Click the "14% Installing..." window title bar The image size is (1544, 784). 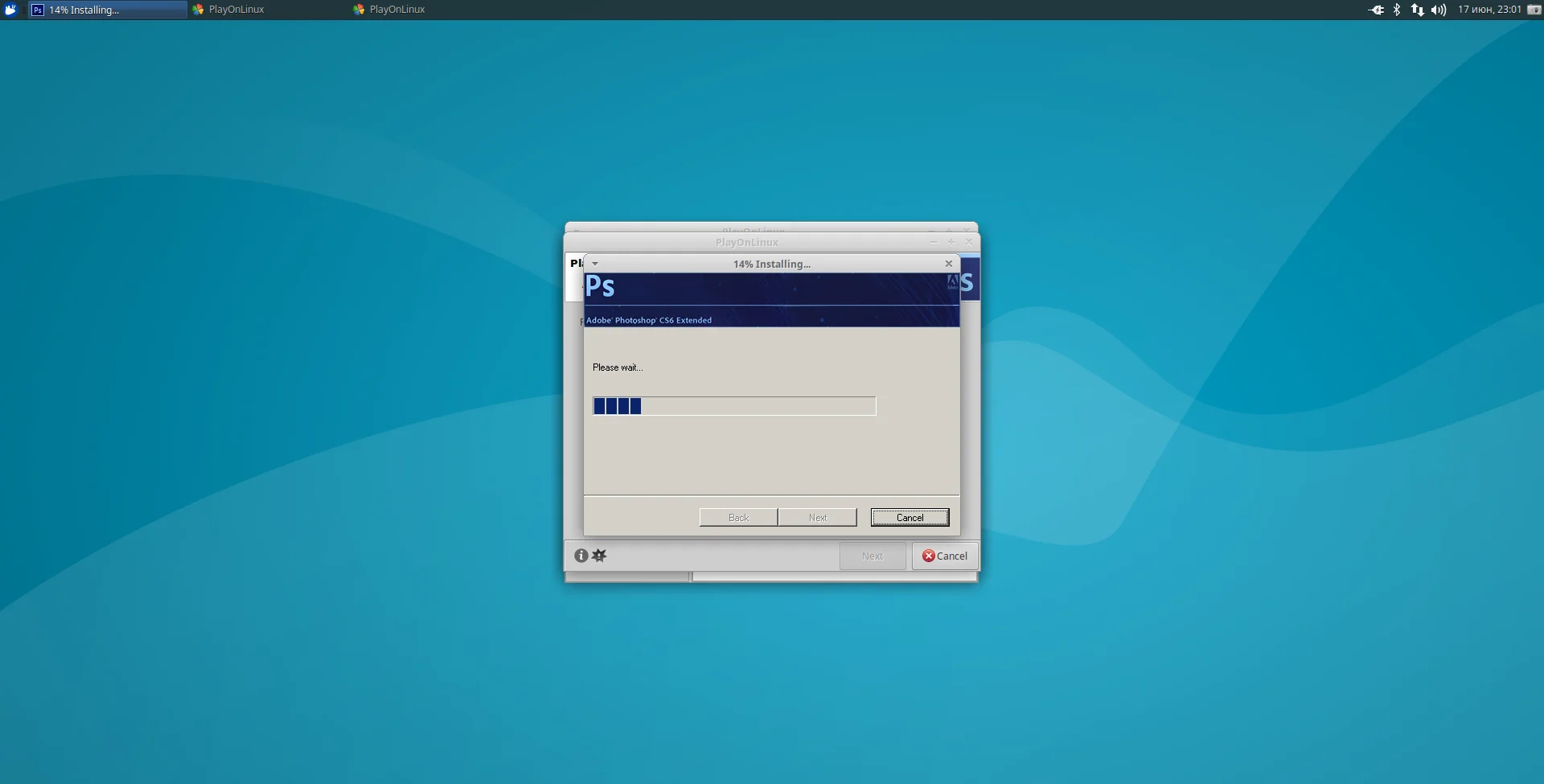(x=771, y=264)
